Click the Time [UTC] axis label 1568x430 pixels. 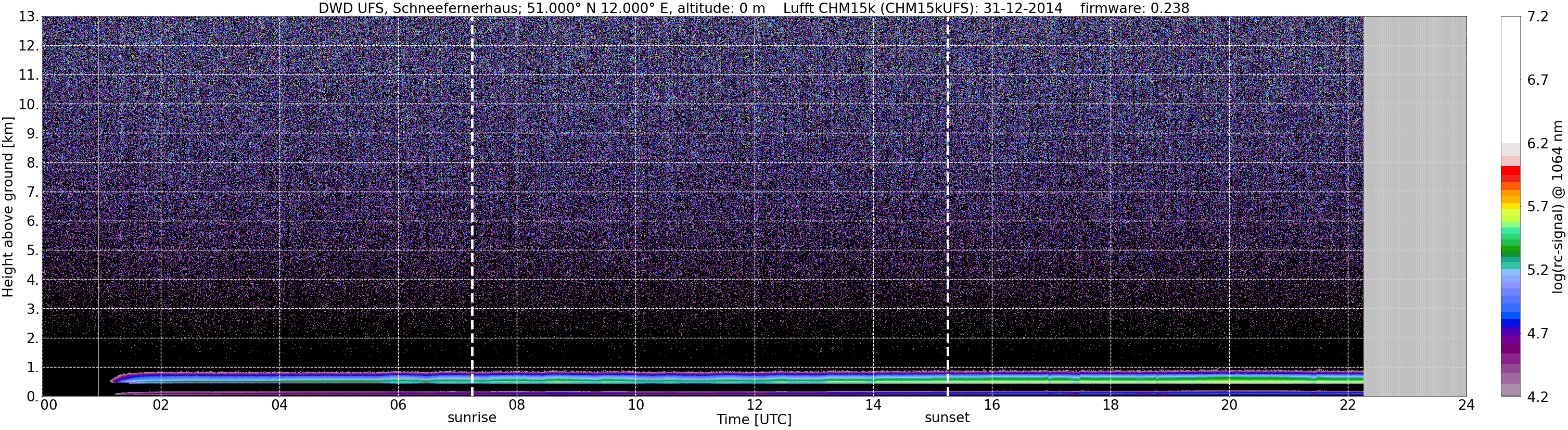coord(754,420)
